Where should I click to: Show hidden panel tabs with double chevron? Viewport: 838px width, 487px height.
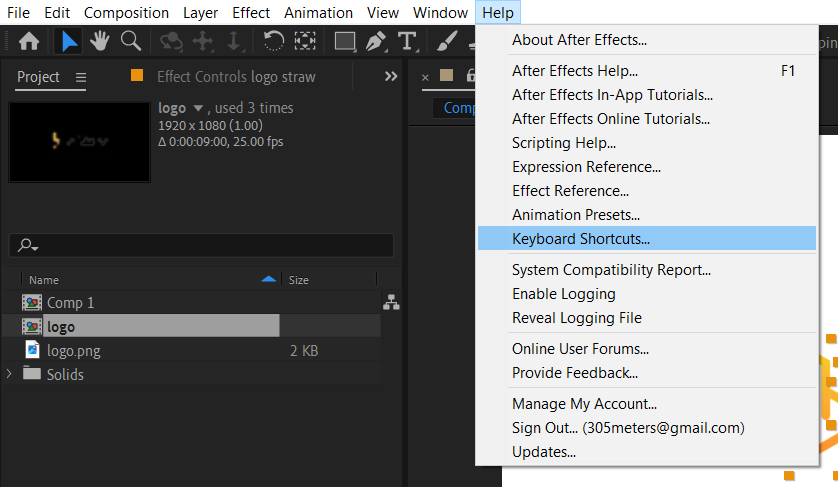click(391, 77)
